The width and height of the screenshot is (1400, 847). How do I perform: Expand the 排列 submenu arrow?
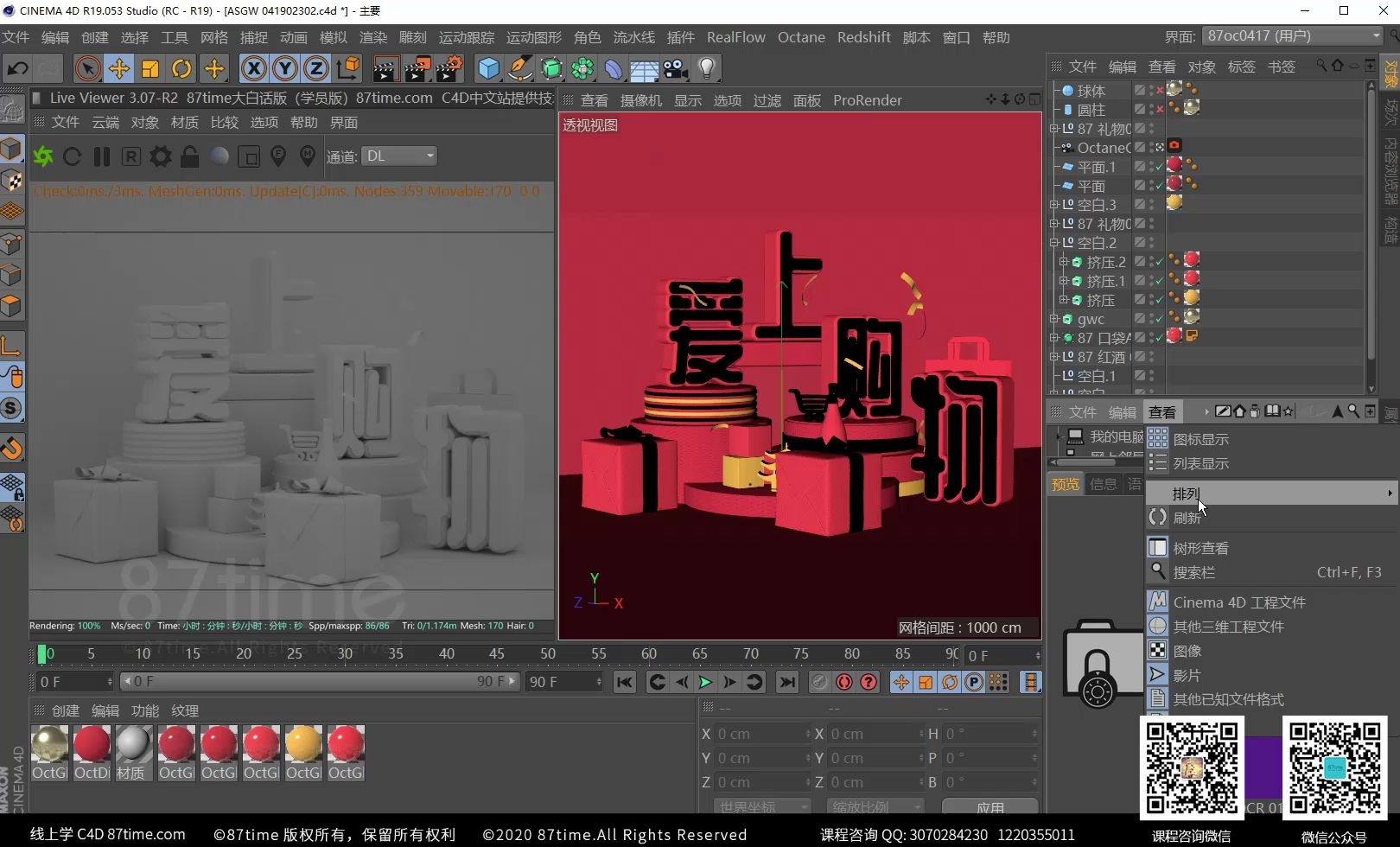tap(1390, 494)
